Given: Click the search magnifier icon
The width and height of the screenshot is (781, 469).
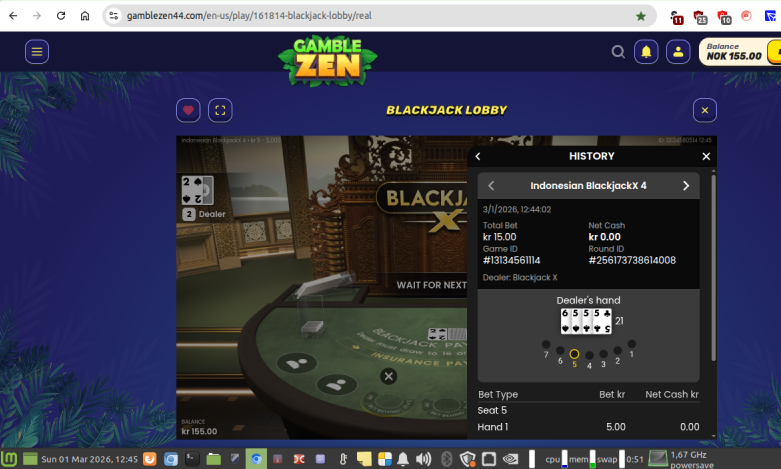Looking at the screenshot, I should pos(618,52).
